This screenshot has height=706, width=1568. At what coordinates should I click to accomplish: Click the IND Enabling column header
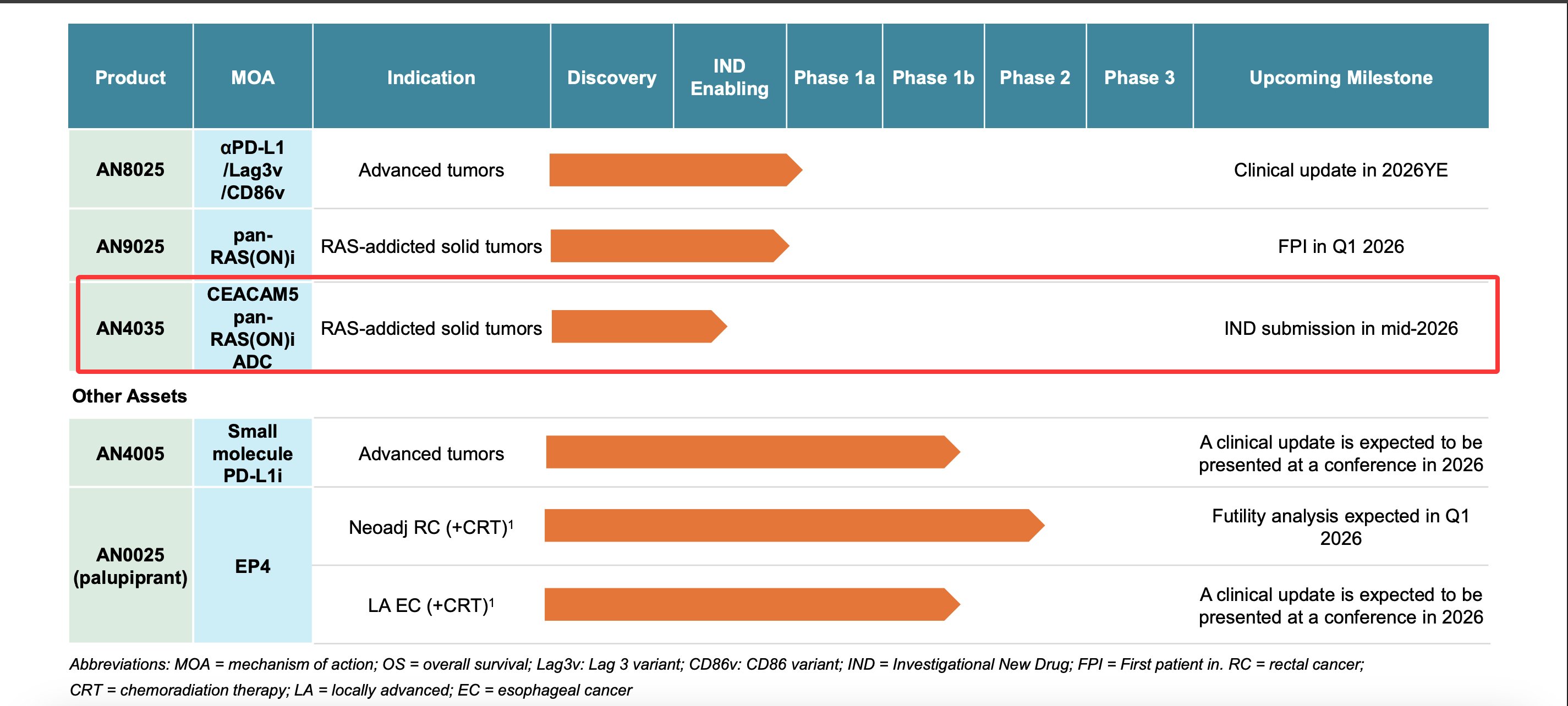[x=729, y=77]
